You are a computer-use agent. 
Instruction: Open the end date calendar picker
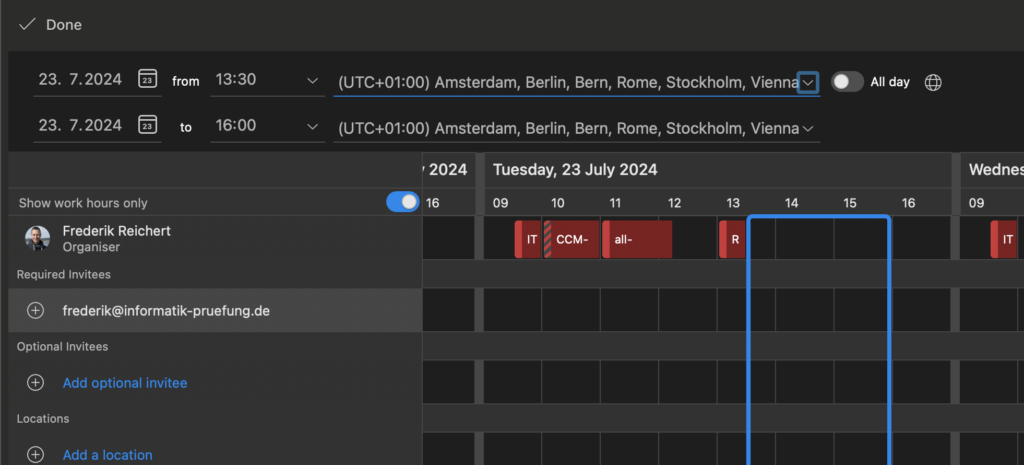pyautogui.click(x=147, y=125)
